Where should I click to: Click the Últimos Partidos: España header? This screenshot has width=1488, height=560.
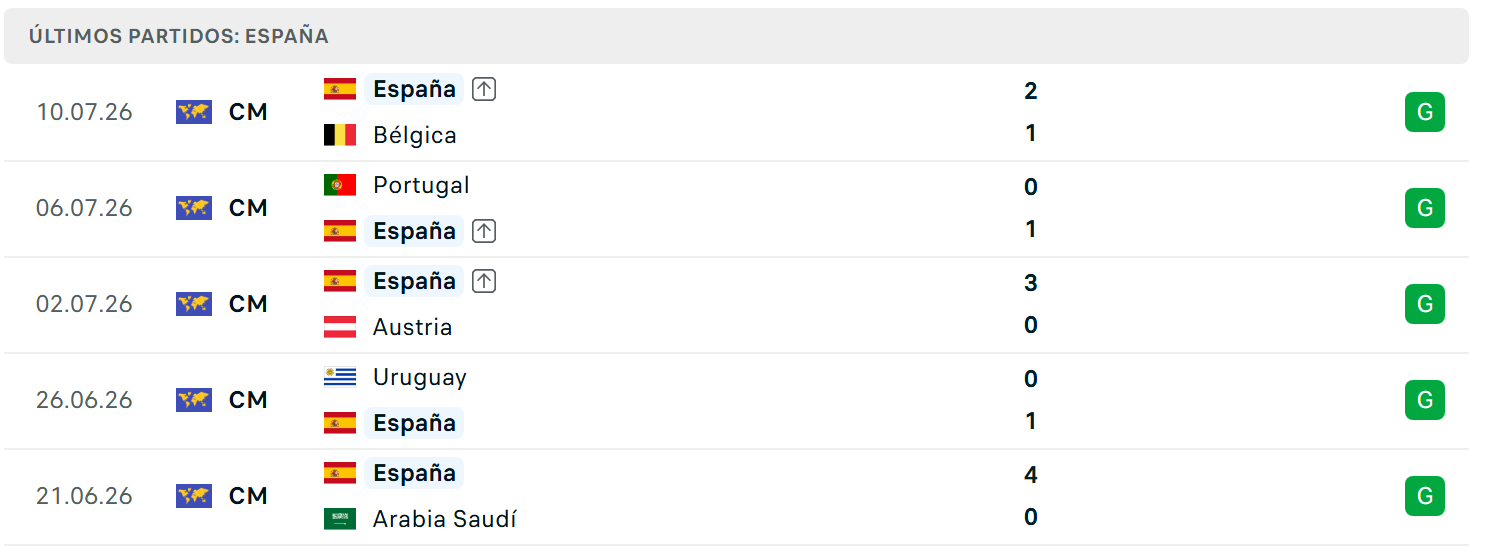179,36
